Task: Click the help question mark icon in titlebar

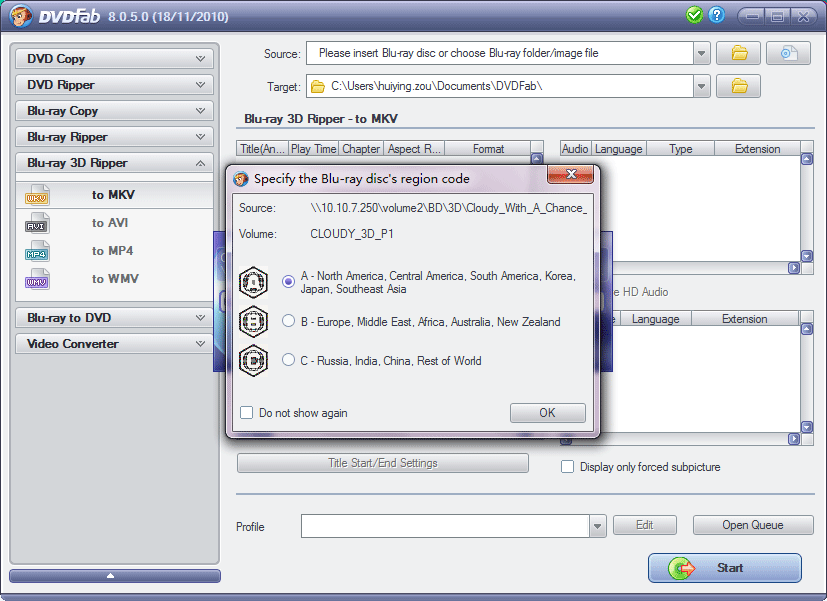Action: tap(717, 16)
